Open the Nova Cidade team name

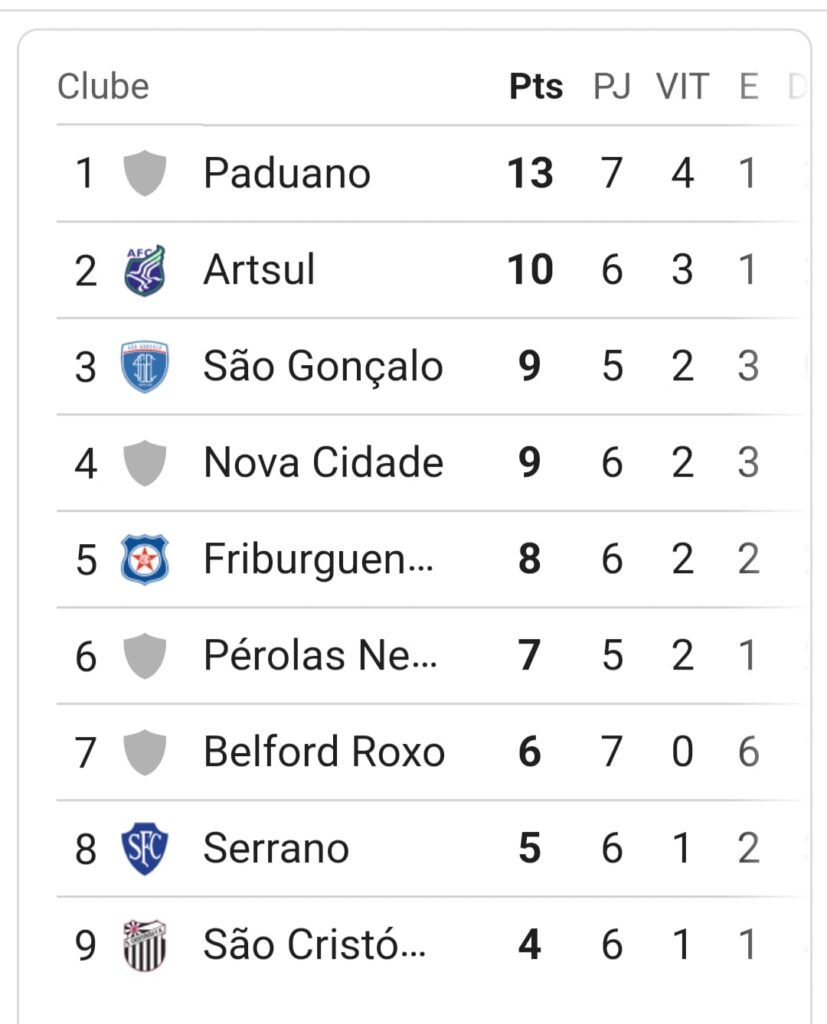(x=323, y=462)
